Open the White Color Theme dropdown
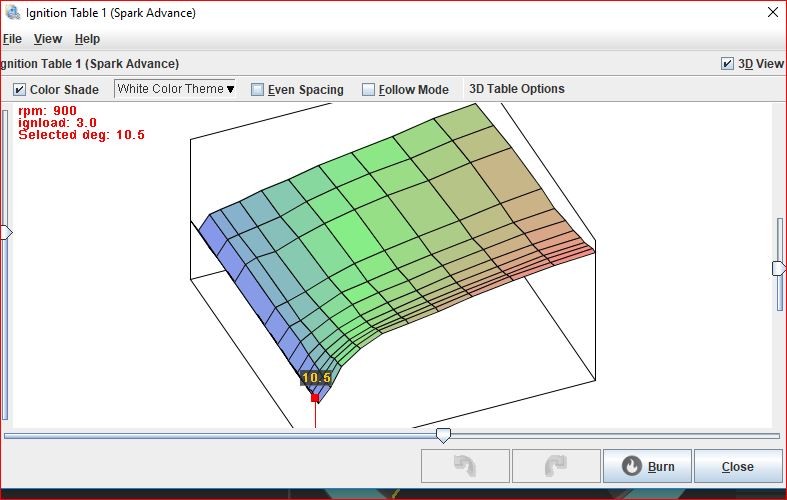Screen dimensions: 787x500 [175, 89]
